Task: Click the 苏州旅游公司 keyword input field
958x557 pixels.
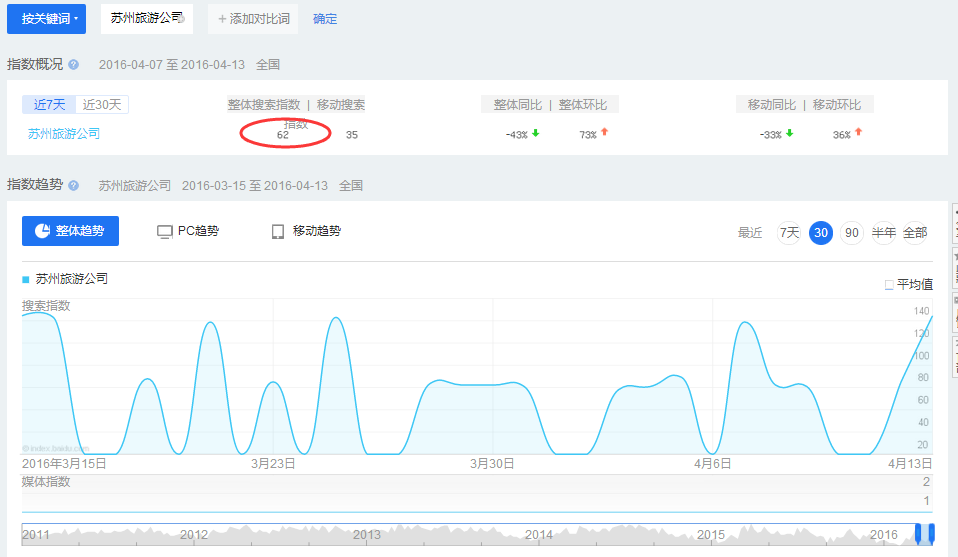Action: (147, 19)
